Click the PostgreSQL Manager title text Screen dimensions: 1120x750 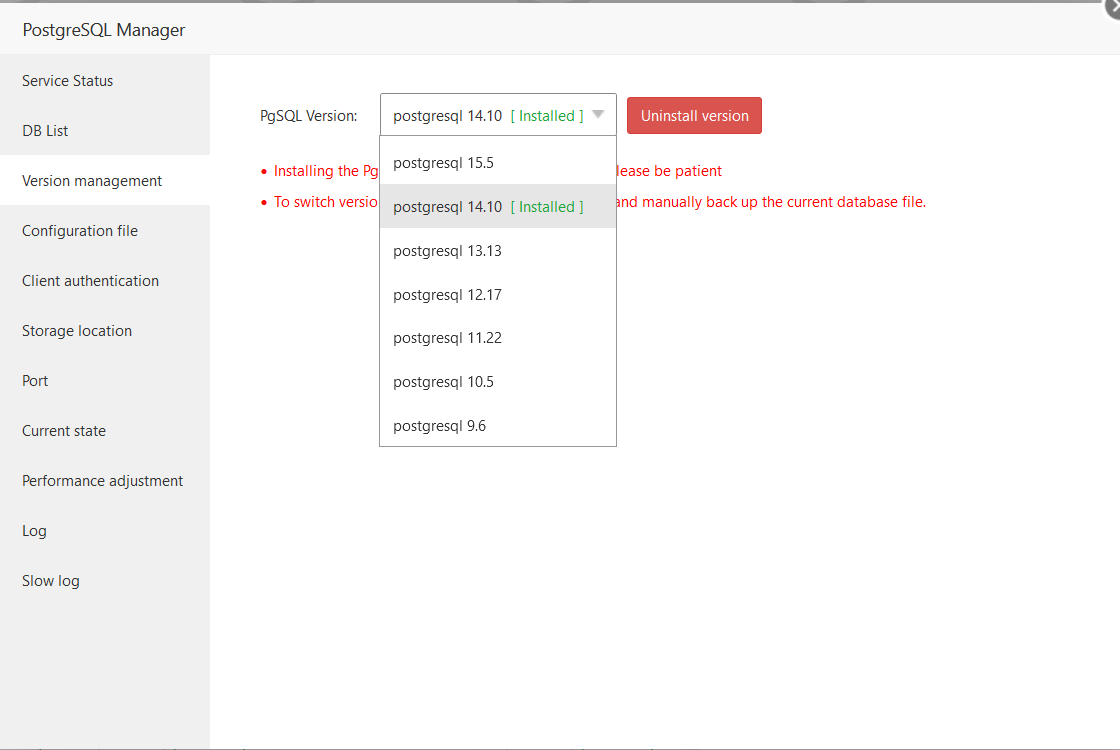(x=104, y=30)
